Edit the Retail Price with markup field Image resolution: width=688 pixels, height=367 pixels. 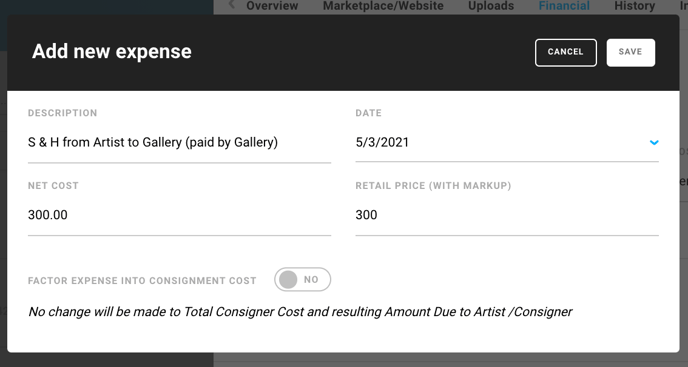pos(507,215)
